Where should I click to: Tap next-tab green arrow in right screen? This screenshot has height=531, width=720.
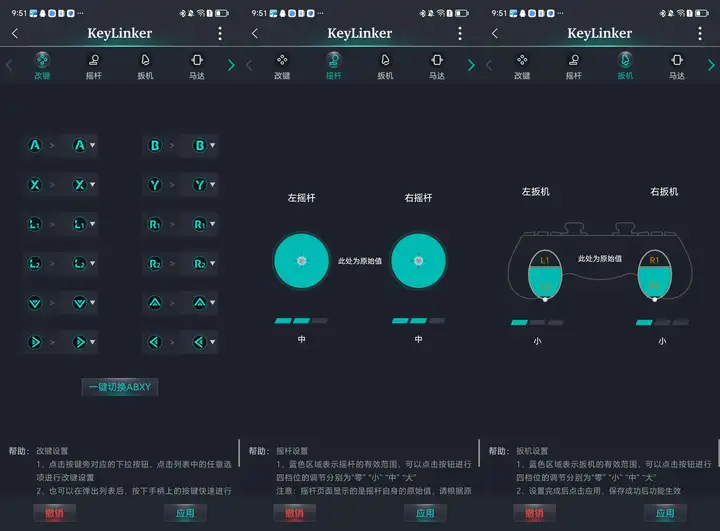(711, 66)
